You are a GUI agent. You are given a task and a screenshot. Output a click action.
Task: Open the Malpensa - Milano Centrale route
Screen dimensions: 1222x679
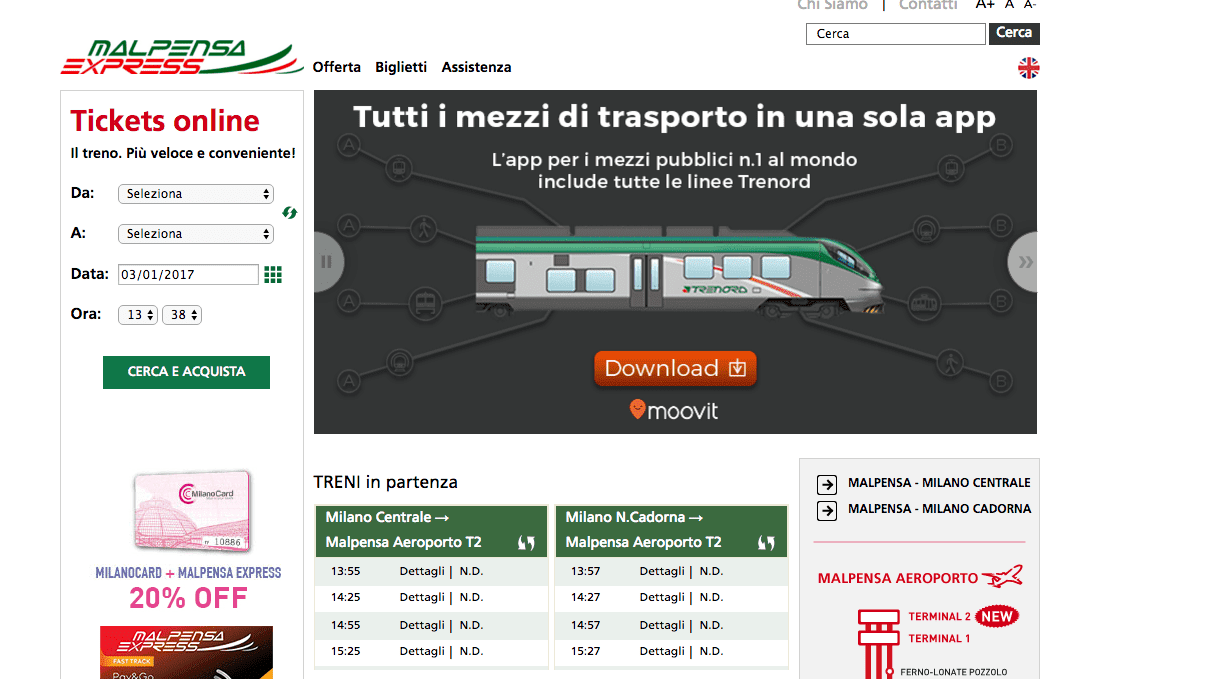(x=939, y=483)
